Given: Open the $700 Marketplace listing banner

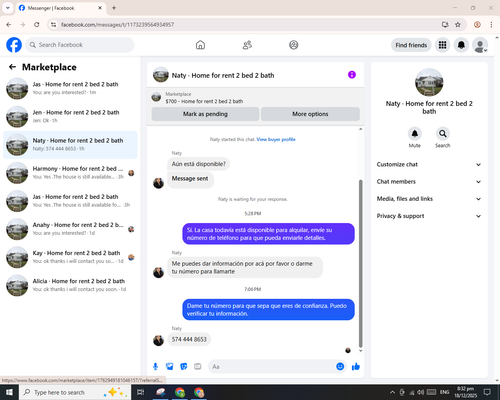Looking at the screenshot, I should (256, 97).
